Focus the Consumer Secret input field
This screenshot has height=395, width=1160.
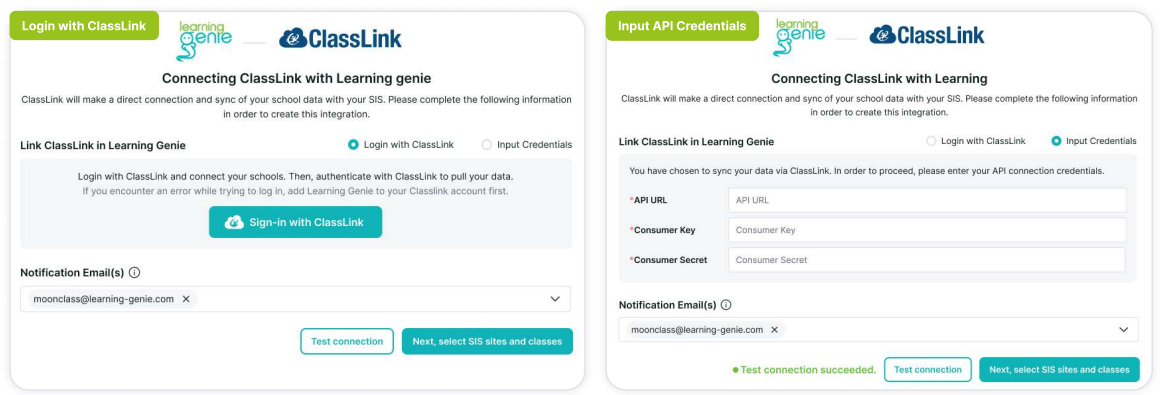[x=927, y=260]
